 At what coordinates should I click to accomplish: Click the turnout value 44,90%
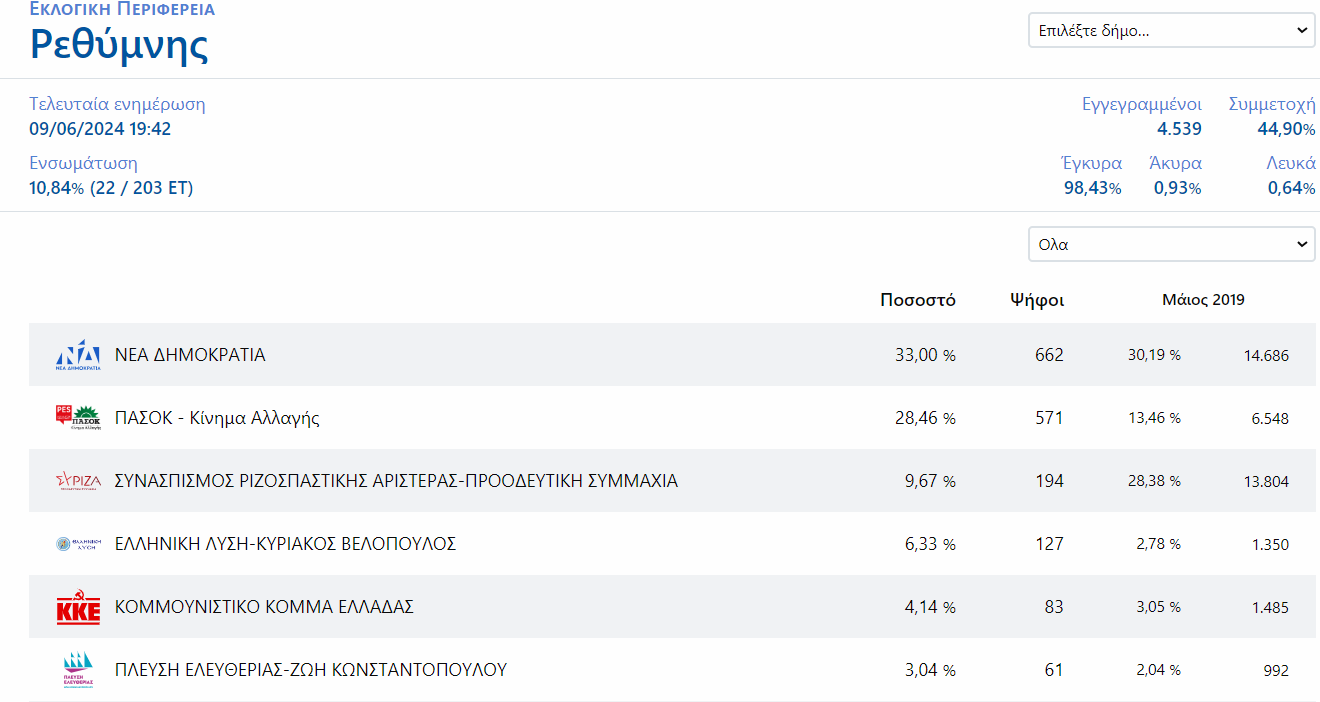1286,129
